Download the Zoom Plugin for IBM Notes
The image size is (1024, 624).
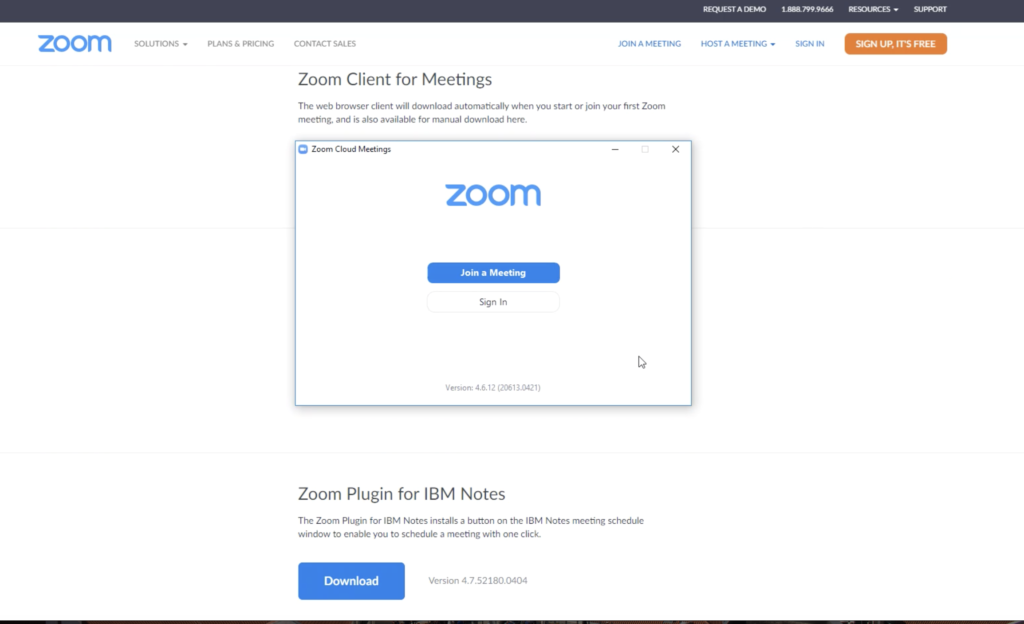(x=351, y=581)
